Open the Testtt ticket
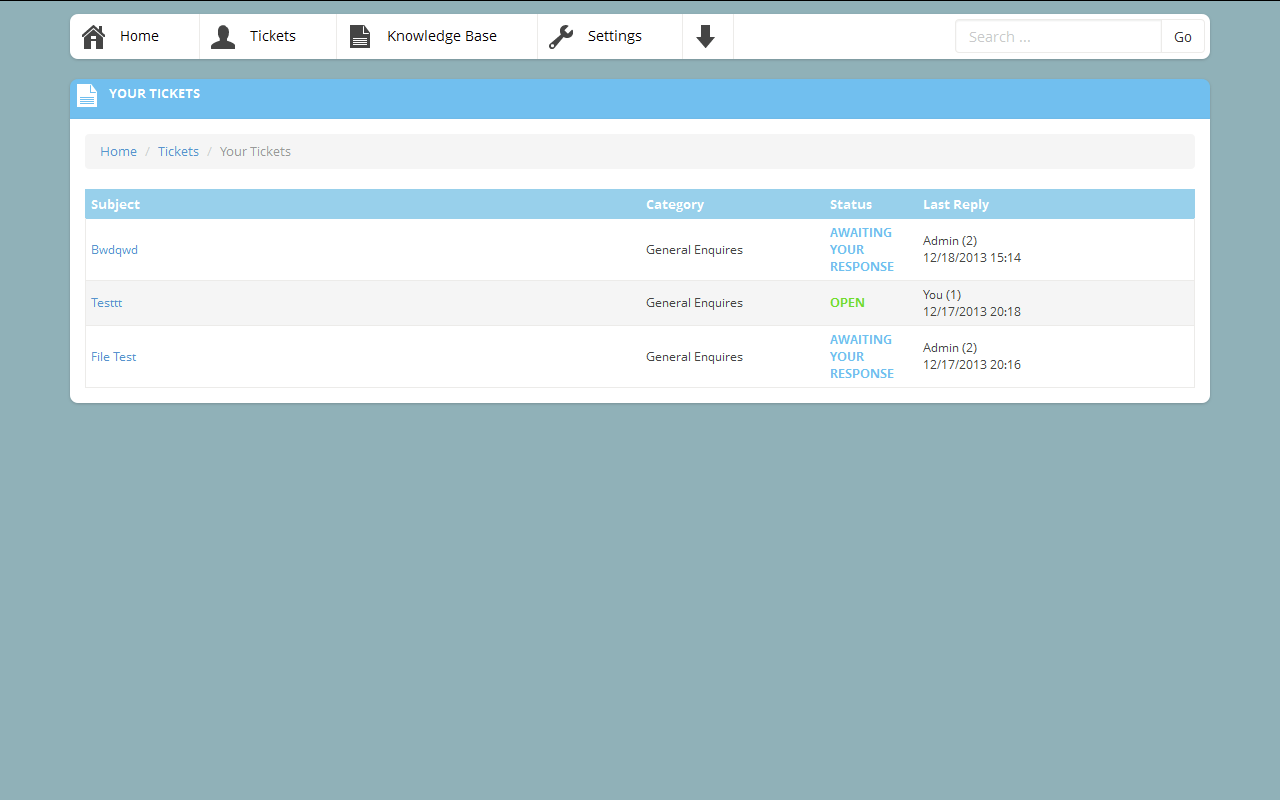 [106, 302]
